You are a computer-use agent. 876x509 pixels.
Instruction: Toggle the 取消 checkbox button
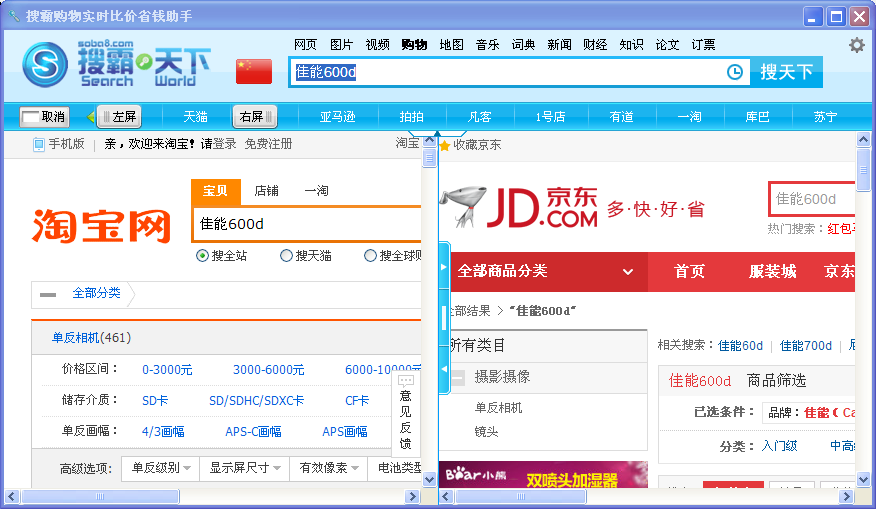pos(45,117)
